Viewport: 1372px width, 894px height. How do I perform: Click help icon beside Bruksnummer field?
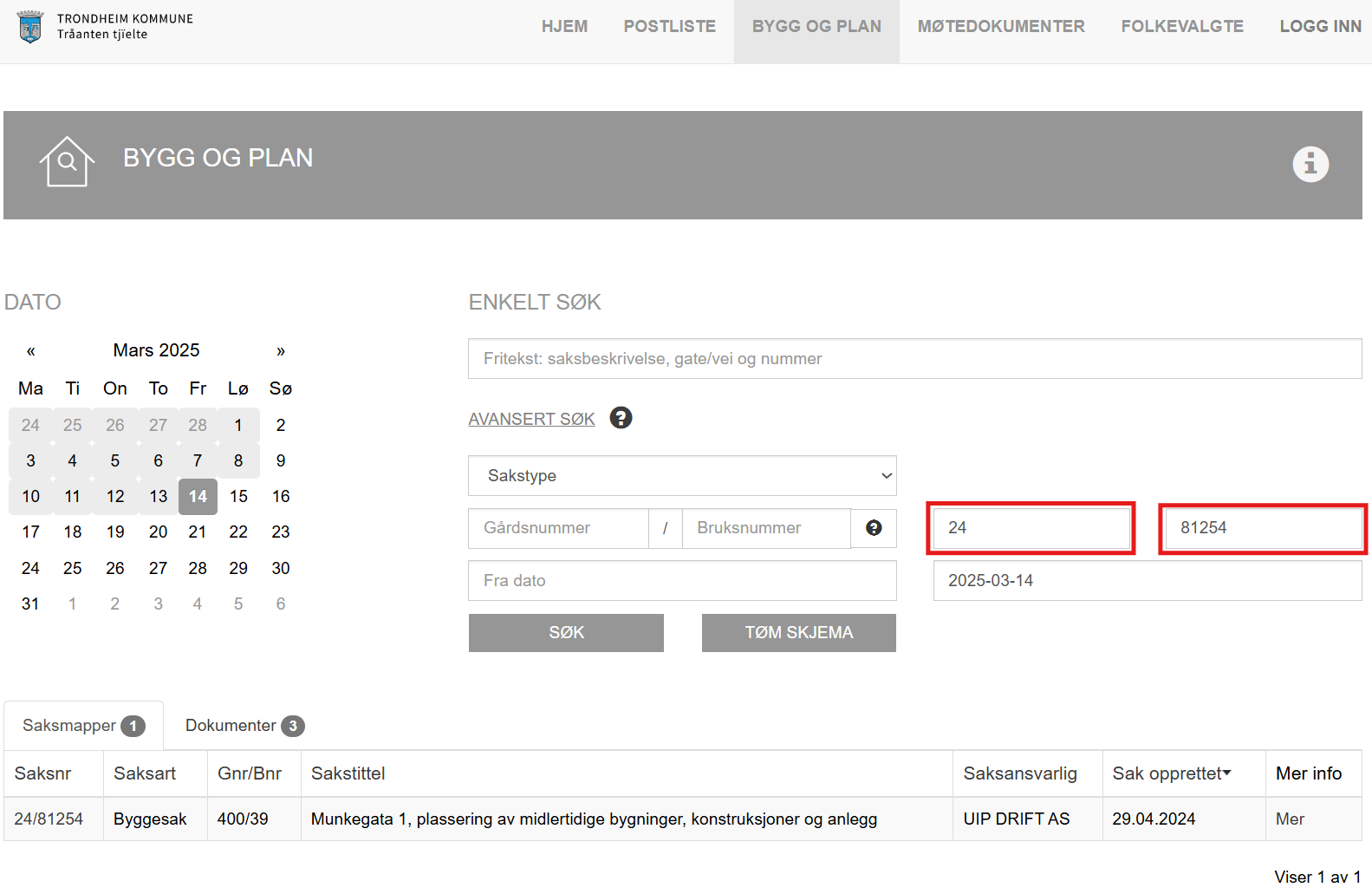coord(874,528)
